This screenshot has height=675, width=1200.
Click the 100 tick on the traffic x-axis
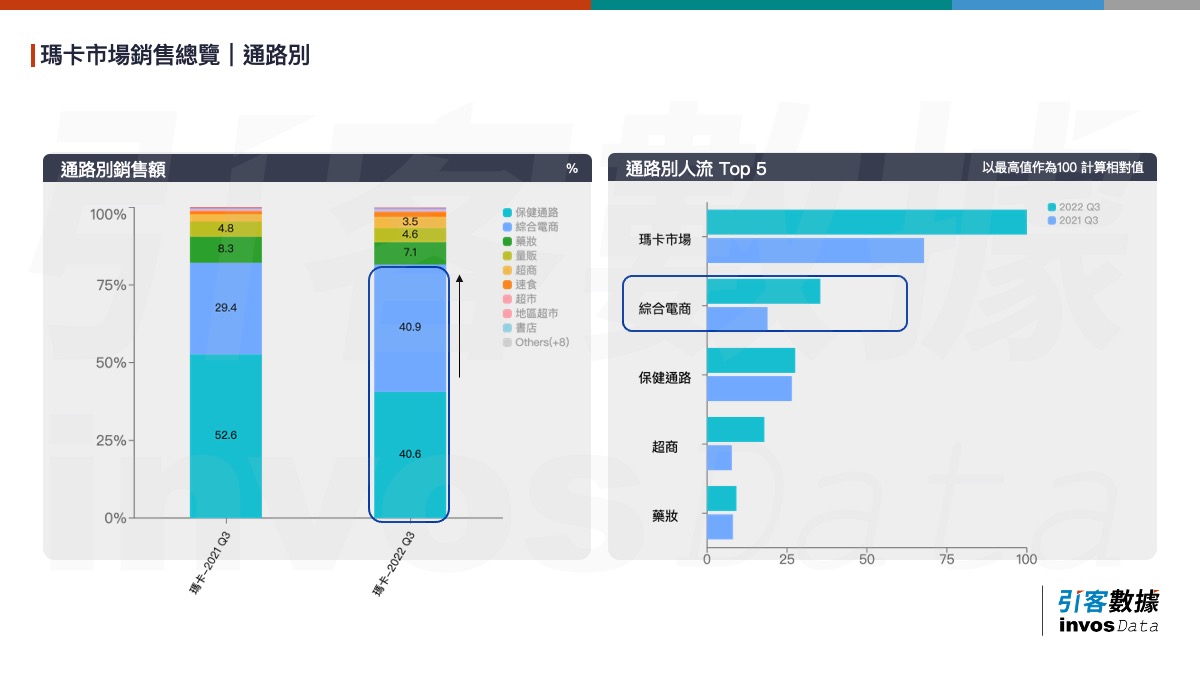point(1027,559)
